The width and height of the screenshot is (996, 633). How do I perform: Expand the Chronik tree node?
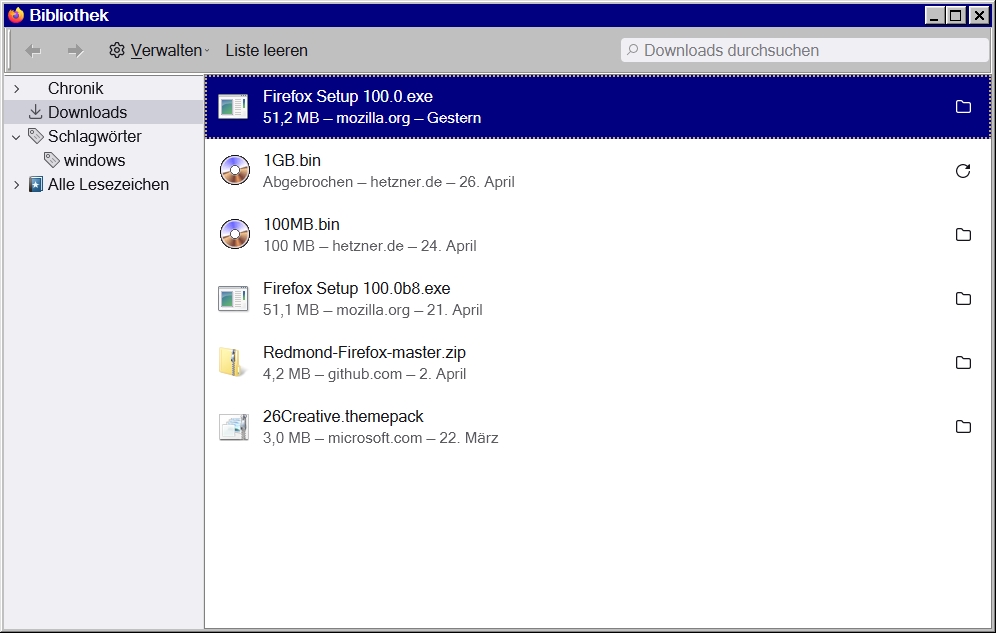click(17, 89)
